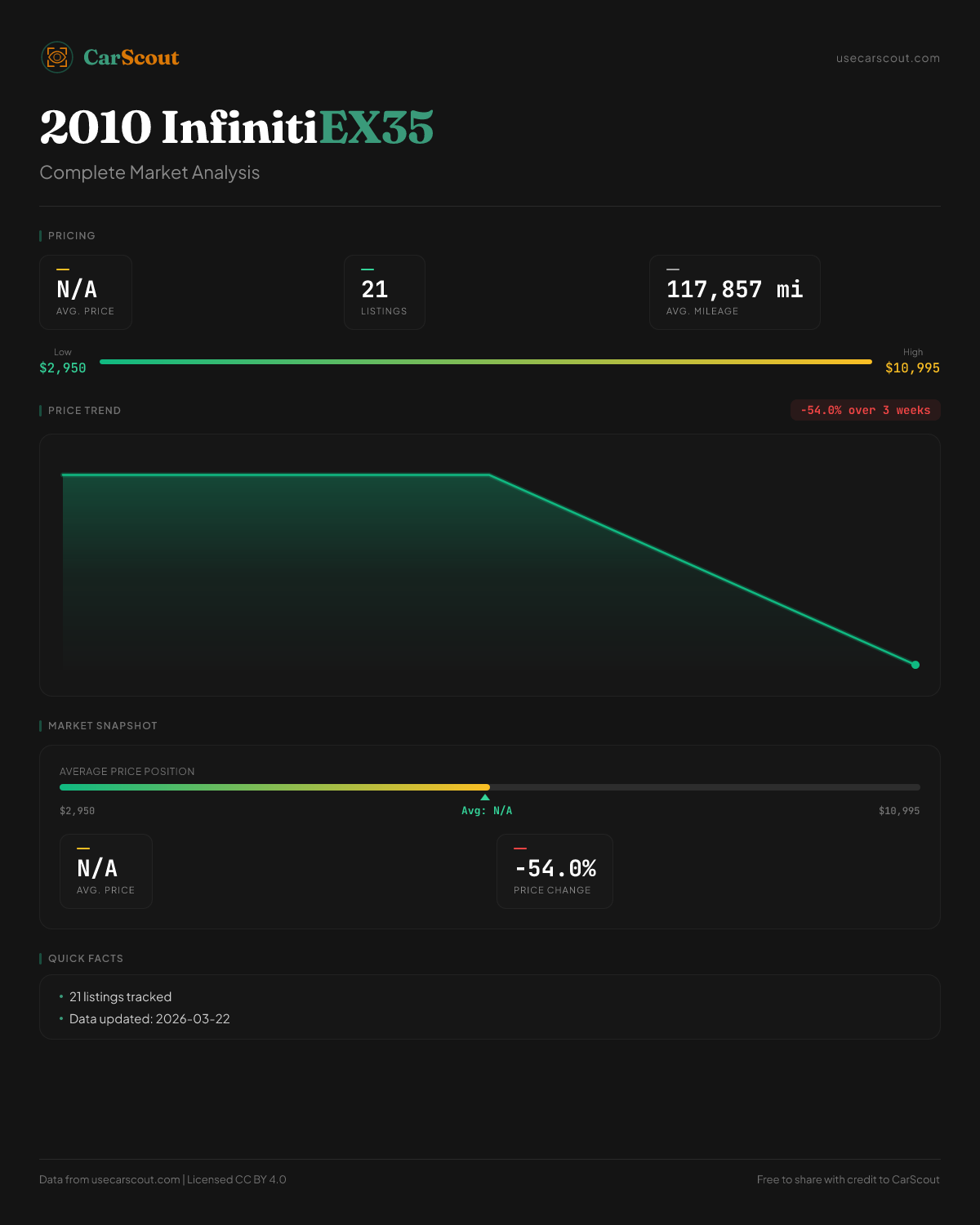Click the $2,950 low price label
Image resolution: width=980 pixels, height=1225 pixels.
63,368
